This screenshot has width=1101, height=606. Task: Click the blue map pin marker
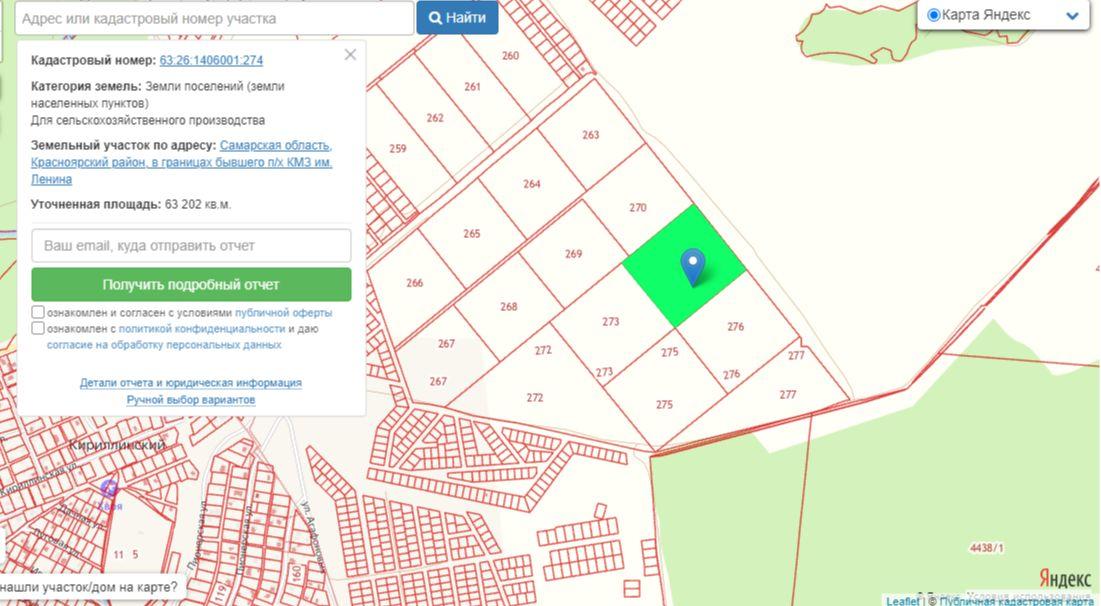click(692, 265)
